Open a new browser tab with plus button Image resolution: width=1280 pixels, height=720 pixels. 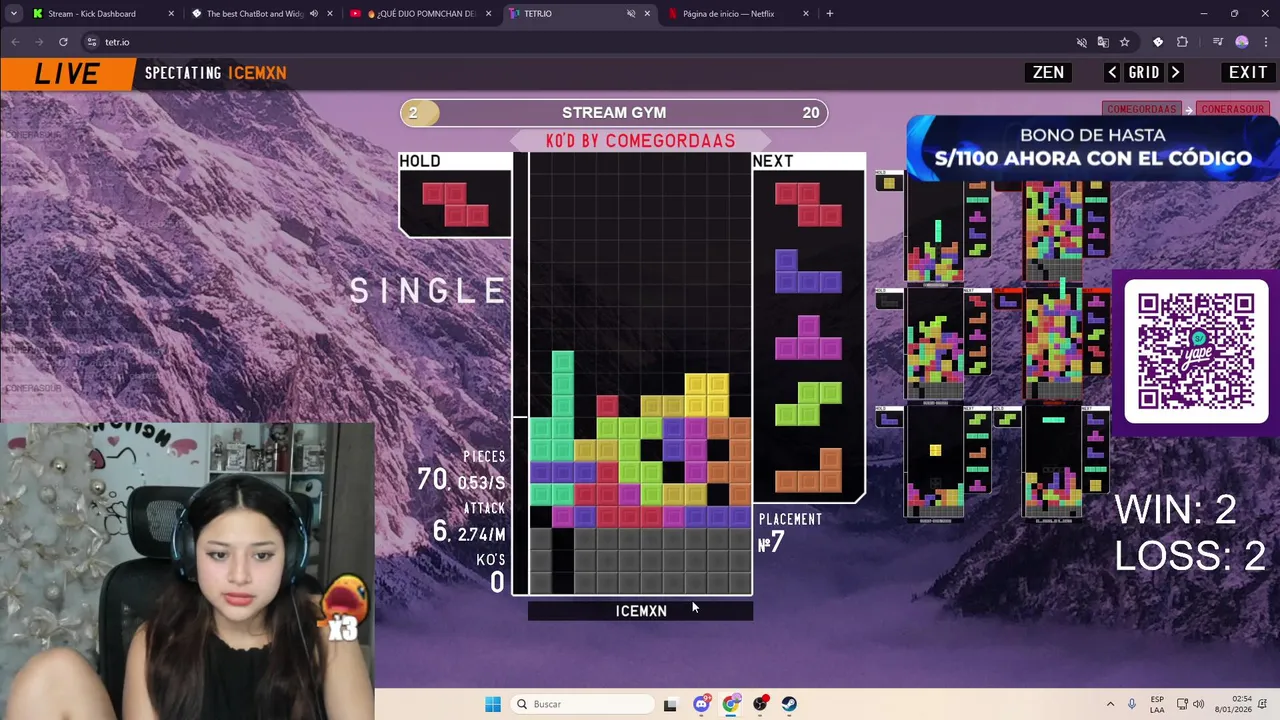pos(829,14)
